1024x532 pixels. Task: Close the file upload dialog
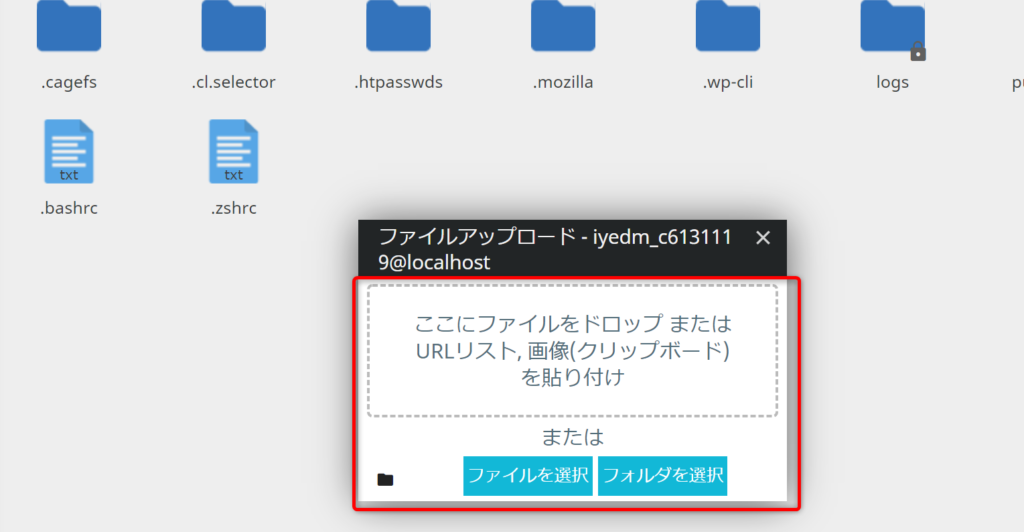(763, 238)
